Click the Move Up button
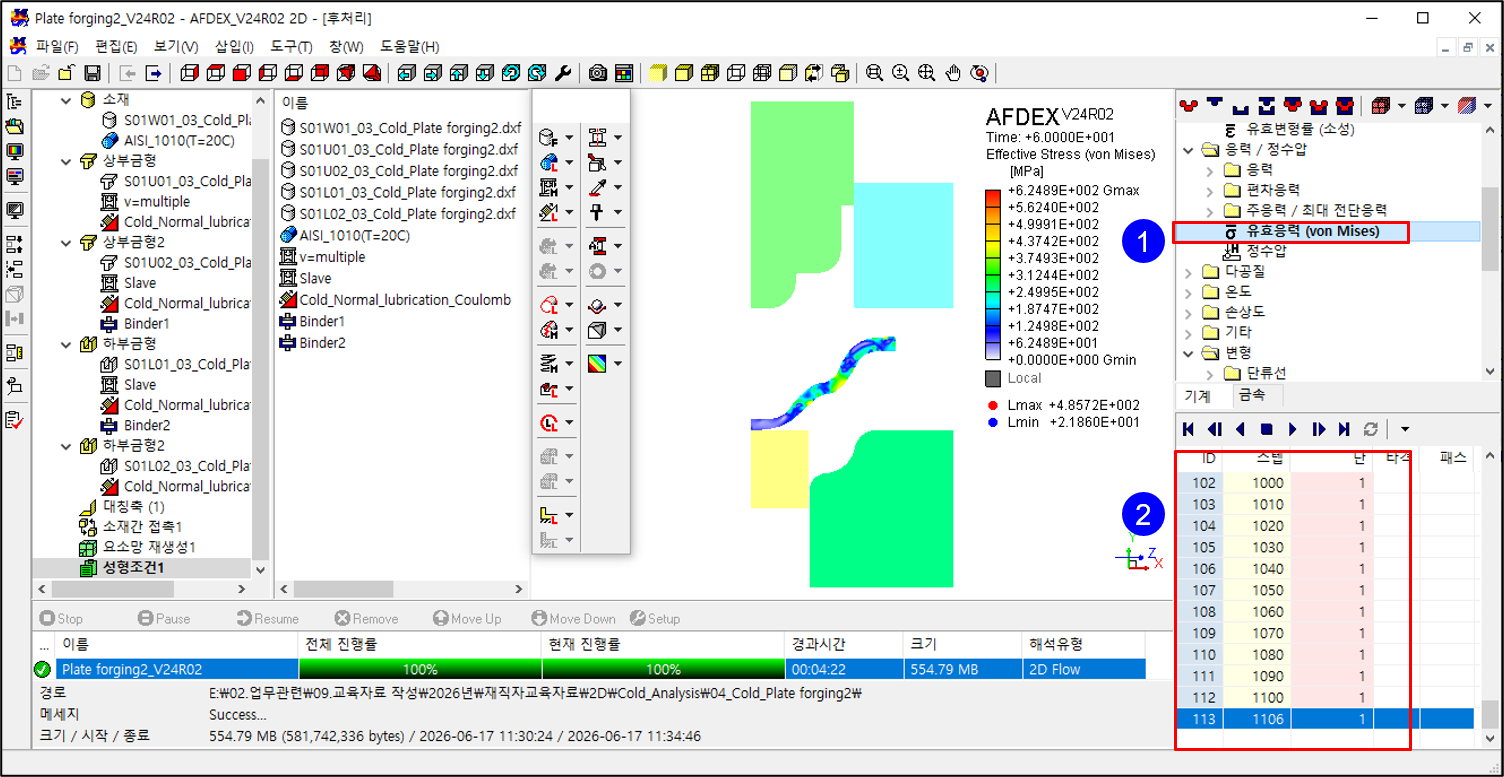Image resolution: width=1504 pixels, height=777 pixels. coord(467,619)
